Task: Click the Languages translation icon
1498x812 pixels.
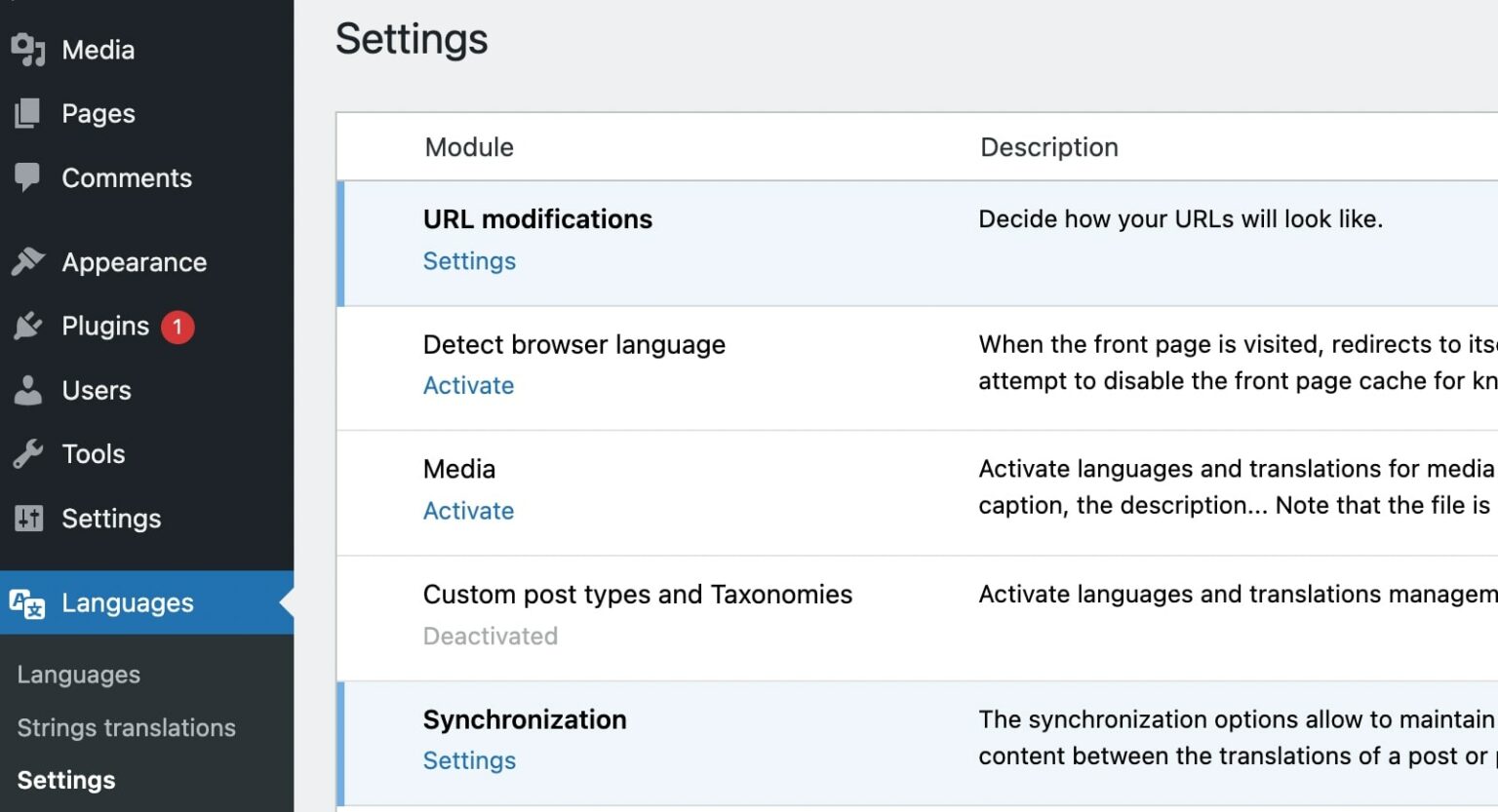Action: click(27, 602)
